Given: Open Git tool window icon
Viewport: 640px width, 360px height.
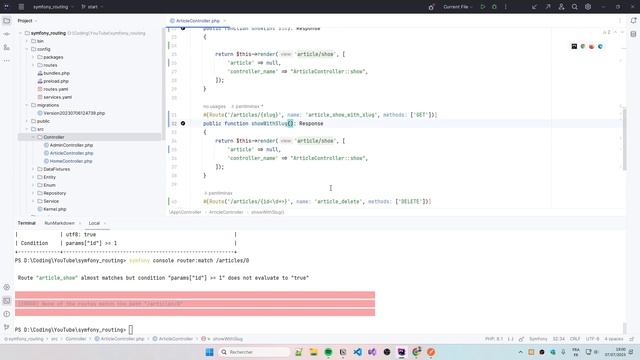Looking at the screenshot, I should (7, 327).
